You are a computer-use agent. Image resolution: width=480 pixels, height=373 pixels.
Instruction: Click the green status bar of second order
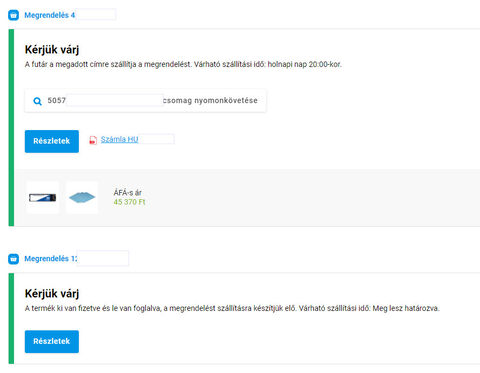click(x=11, y=318)
